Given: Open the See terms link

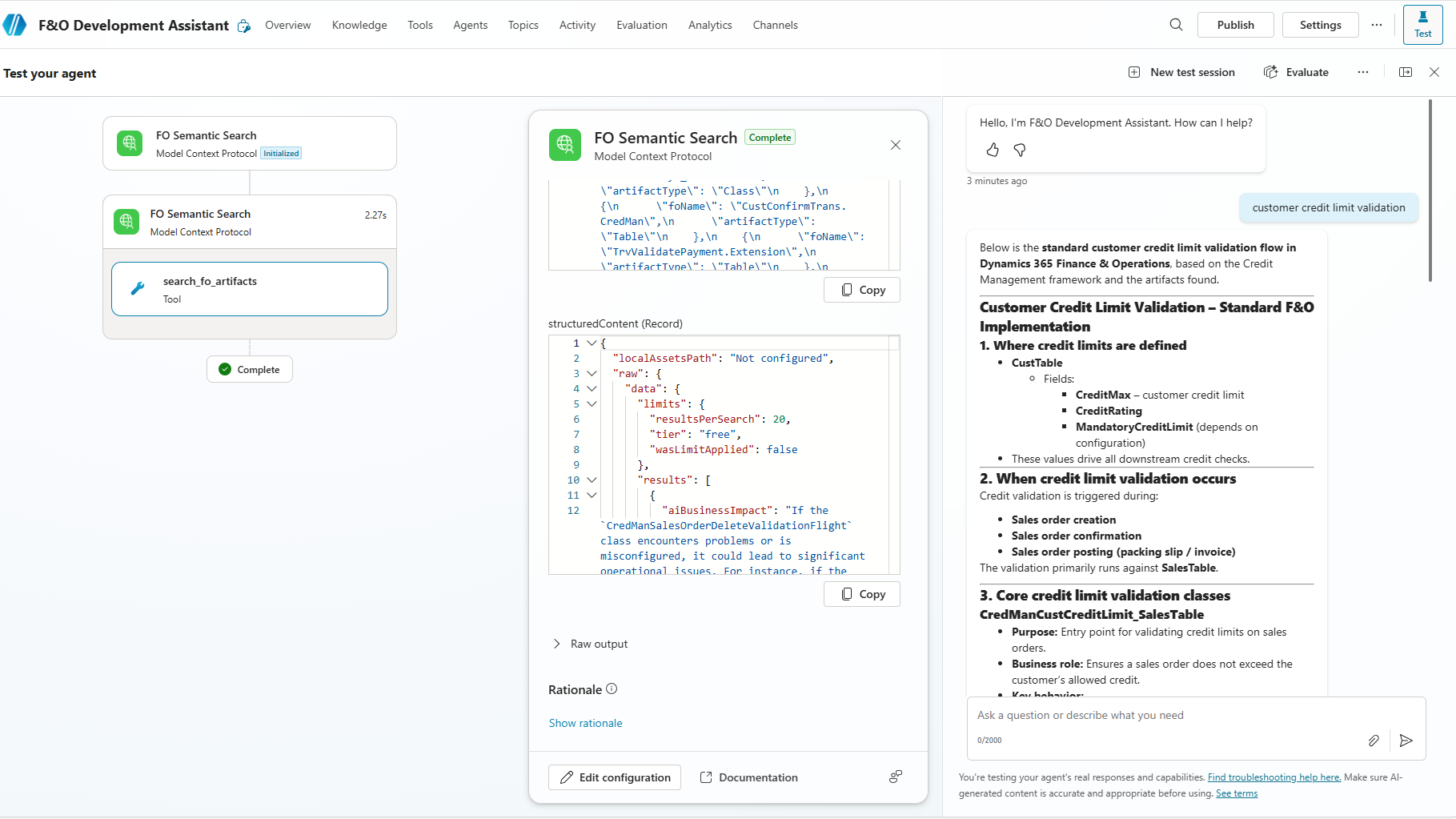Looking at the screenshot, I should (1237, 793).
